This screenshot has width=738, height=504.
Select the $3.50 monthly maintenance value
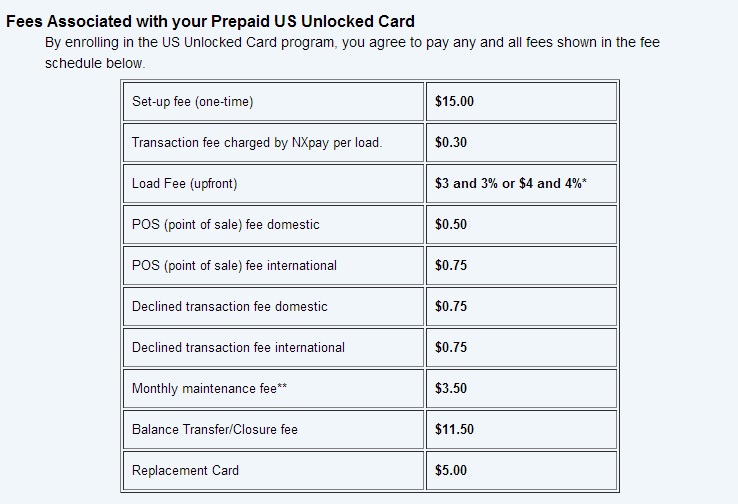(451, 389)
